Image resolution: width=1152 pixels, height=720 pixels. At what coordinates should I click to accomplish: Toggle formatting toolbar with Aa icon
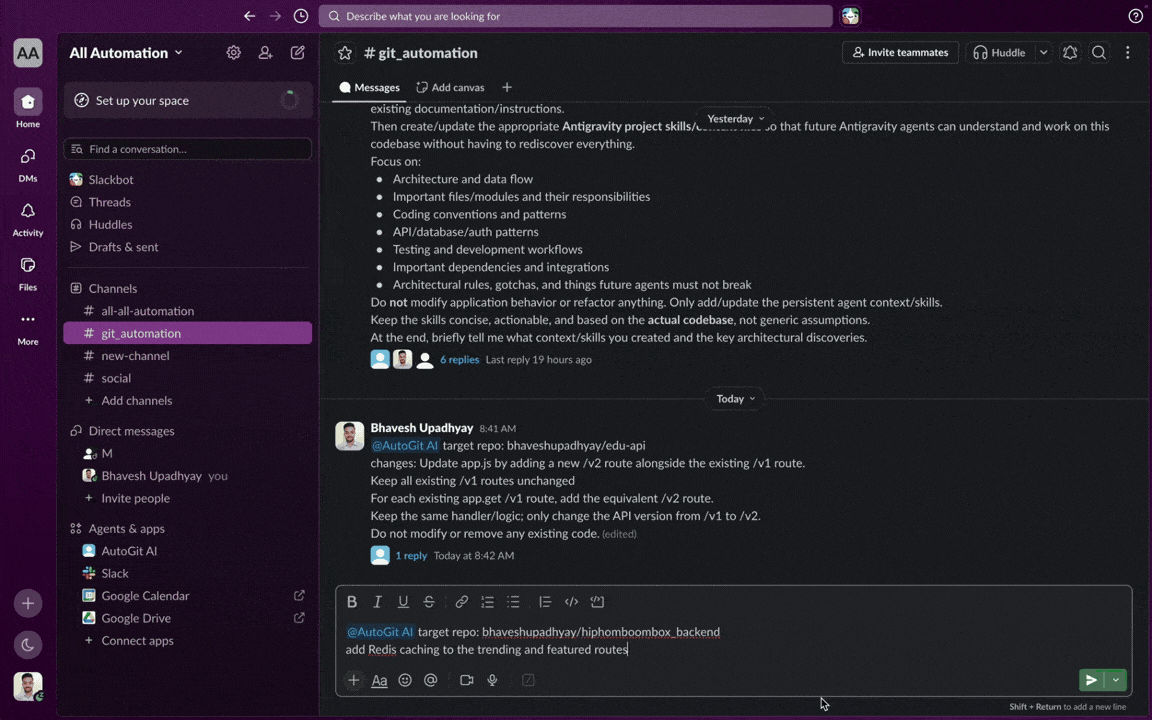tap(379, 680)
